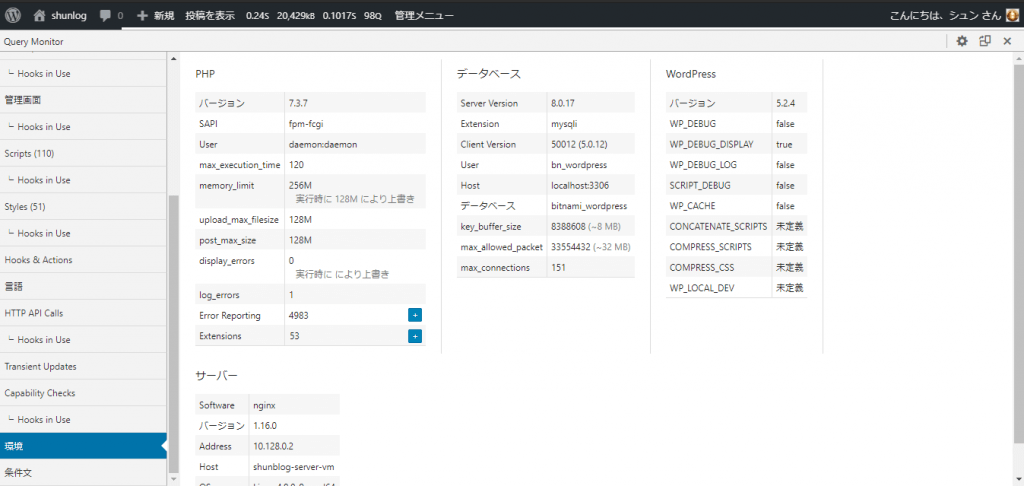The height and width of the screenshot is (486, 1024).
Task: Open Hooks in Use under HTTP API Calls
Action: (x=84, y=340)
